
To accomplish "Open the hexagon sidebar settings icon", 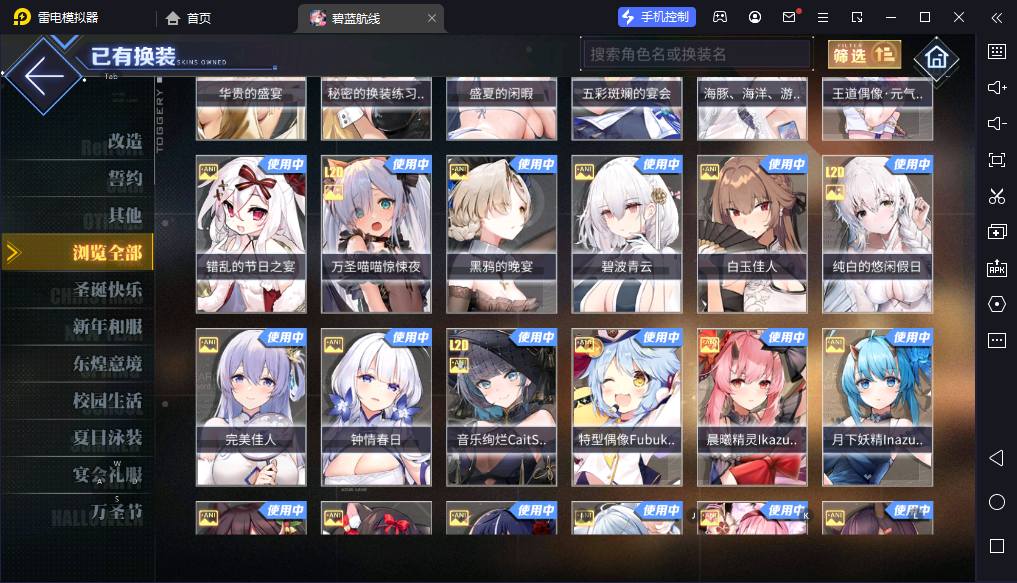I will 997,303.
